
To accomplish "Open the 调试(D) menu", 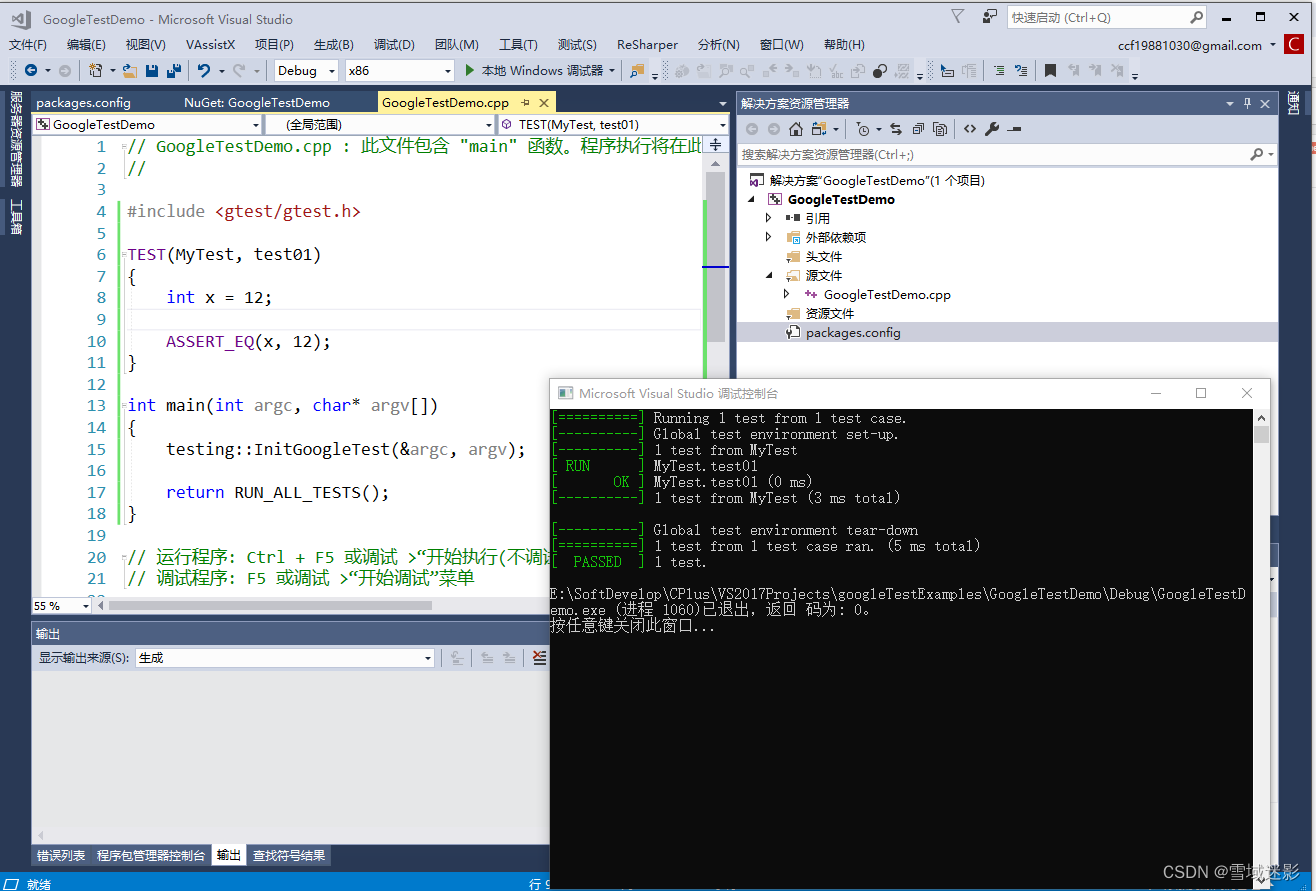I will click(394, 45).
